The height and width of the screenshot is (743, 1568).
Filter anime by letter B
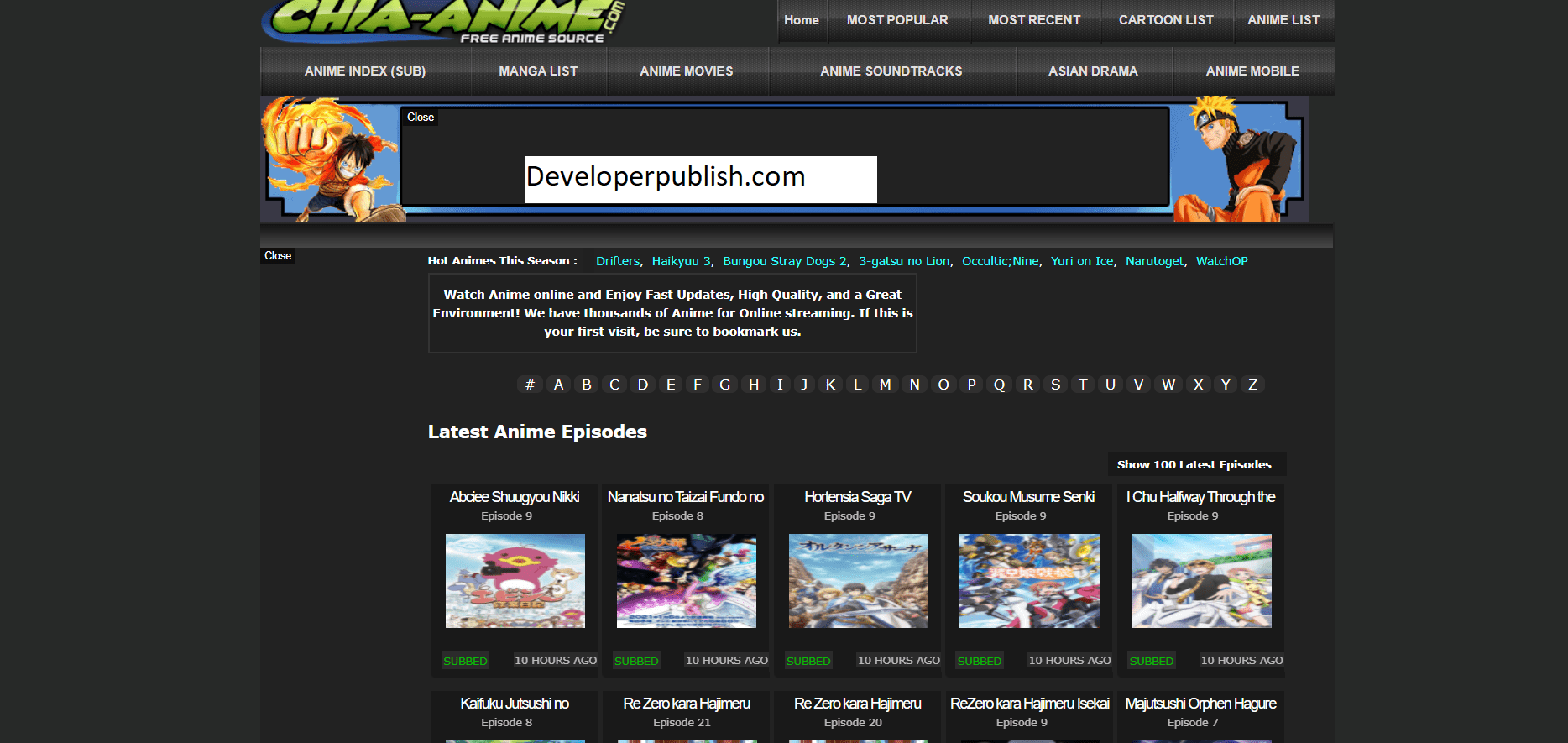point(587,385)
